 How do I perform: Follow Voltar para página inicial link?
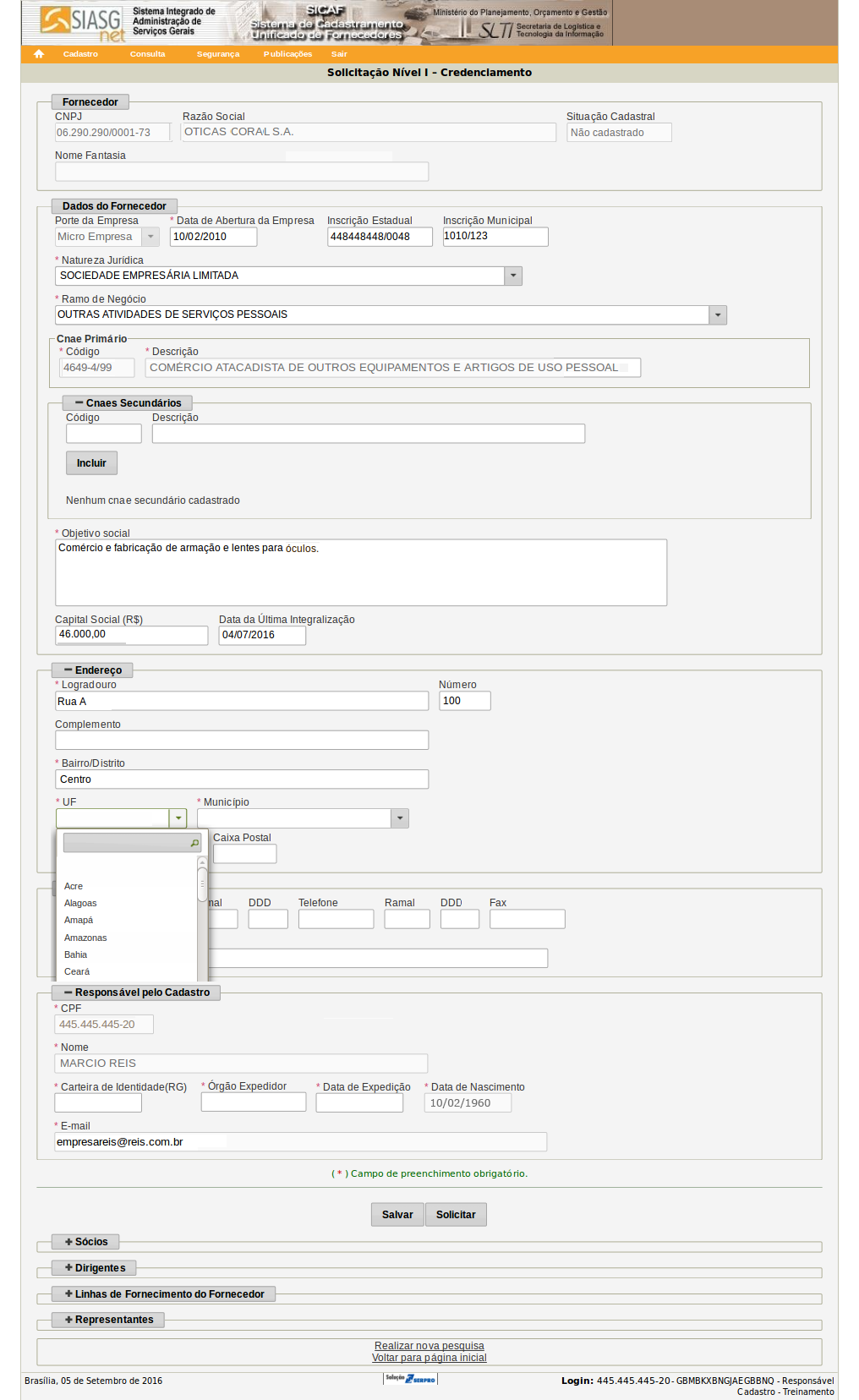click(429, 1358)
